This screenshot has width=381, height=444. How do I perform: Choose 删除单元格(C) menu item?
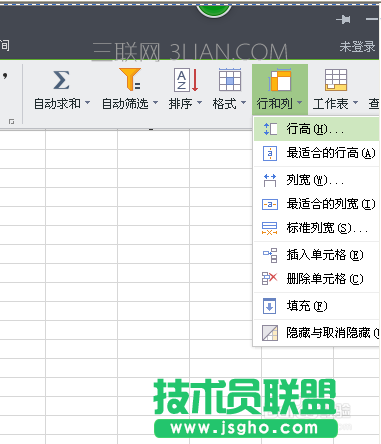tap(316, 279)
